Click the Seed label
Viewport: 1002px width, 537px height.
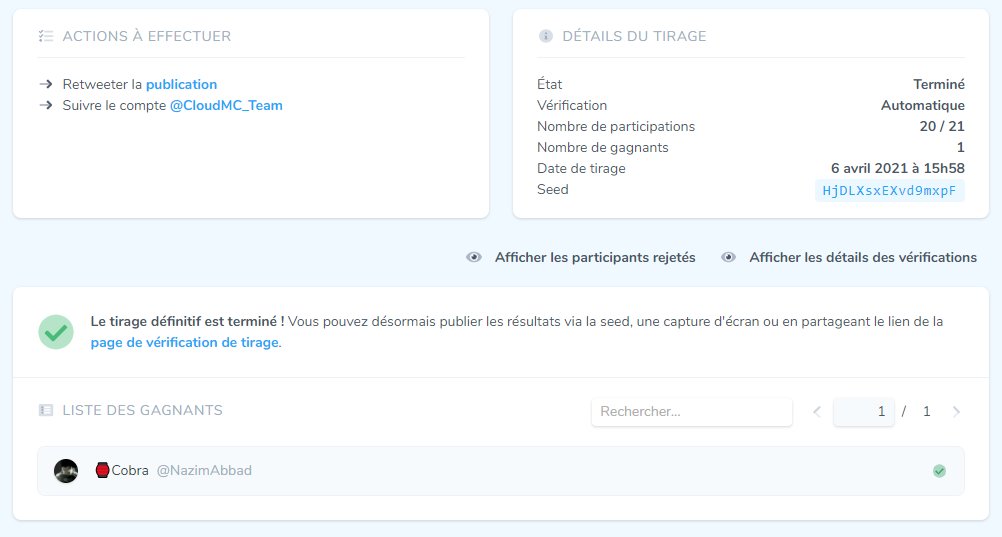(x=553, y=190)
